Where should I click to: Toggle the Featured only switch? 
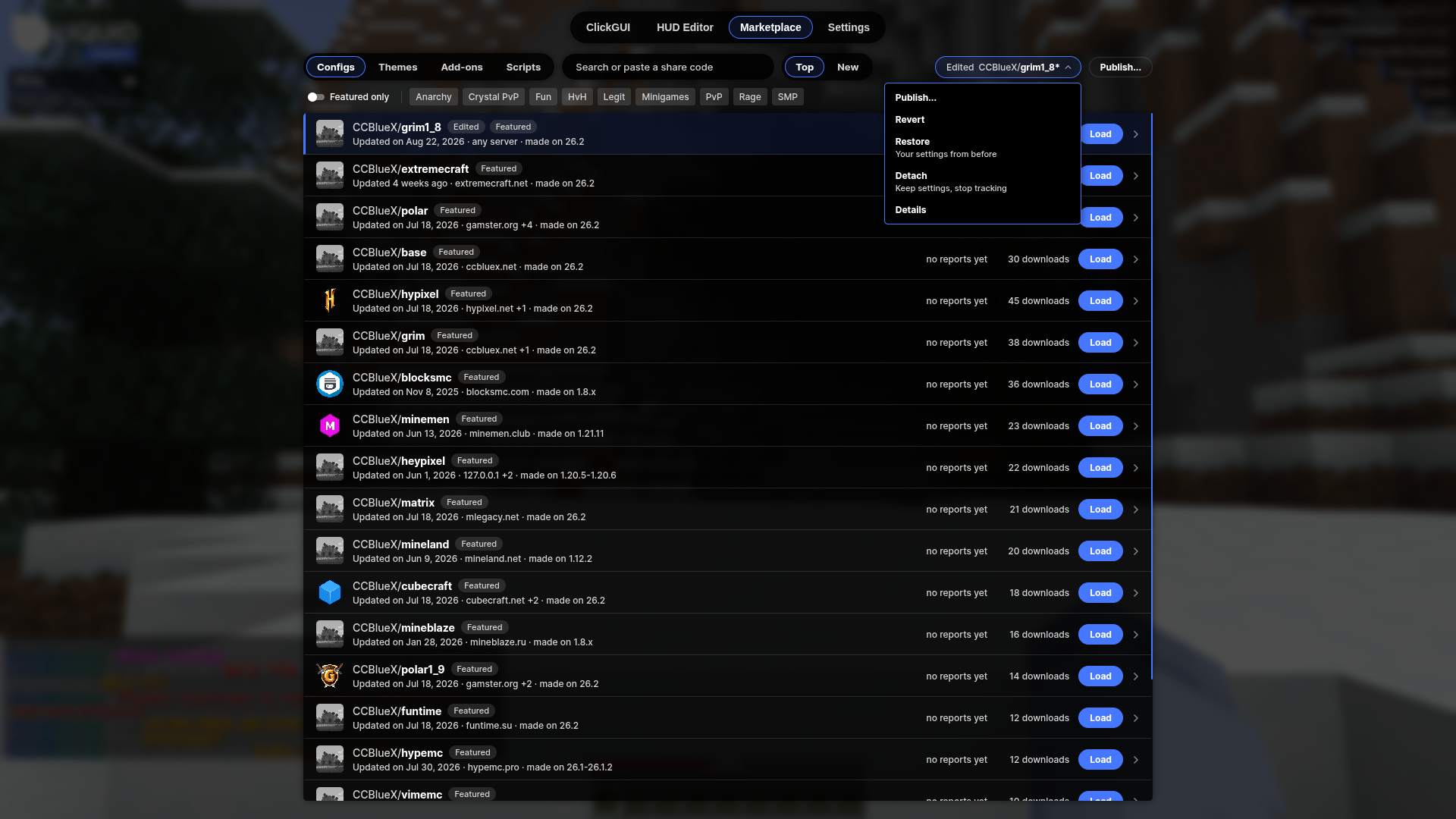click(x=316, y=97)
